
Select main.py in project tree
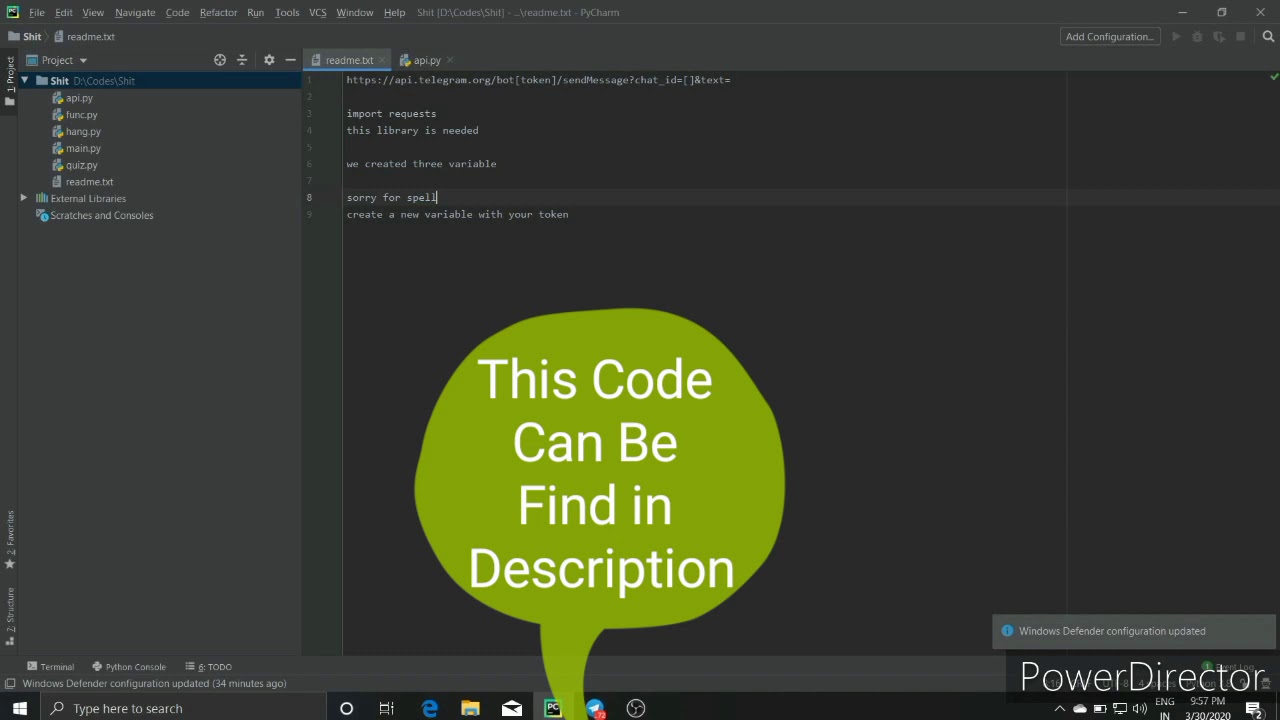[x=83, y=148]
